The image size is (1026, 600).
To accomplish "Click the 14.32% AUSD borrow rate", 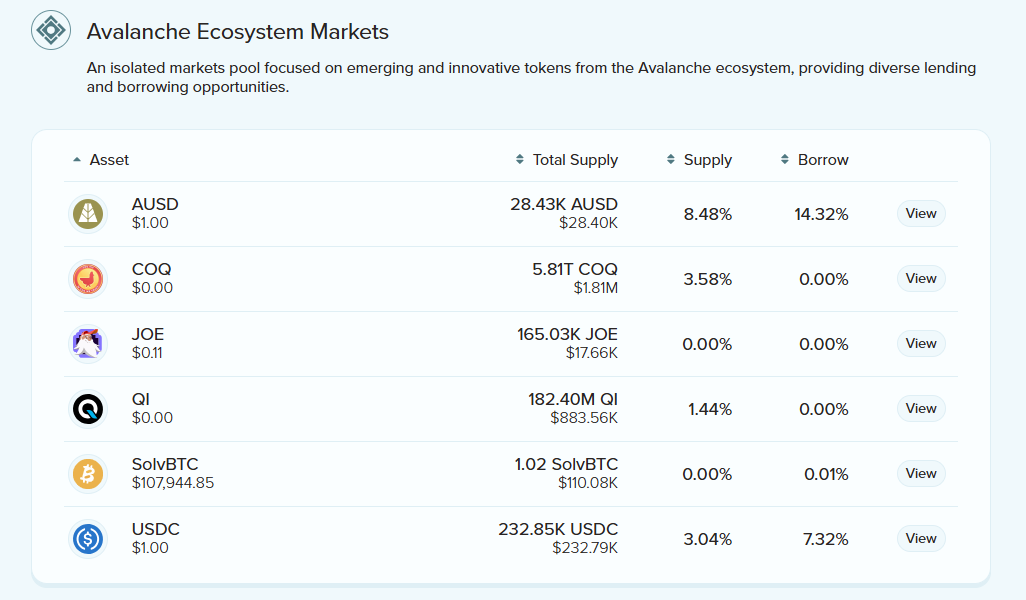I will [821, 214].
